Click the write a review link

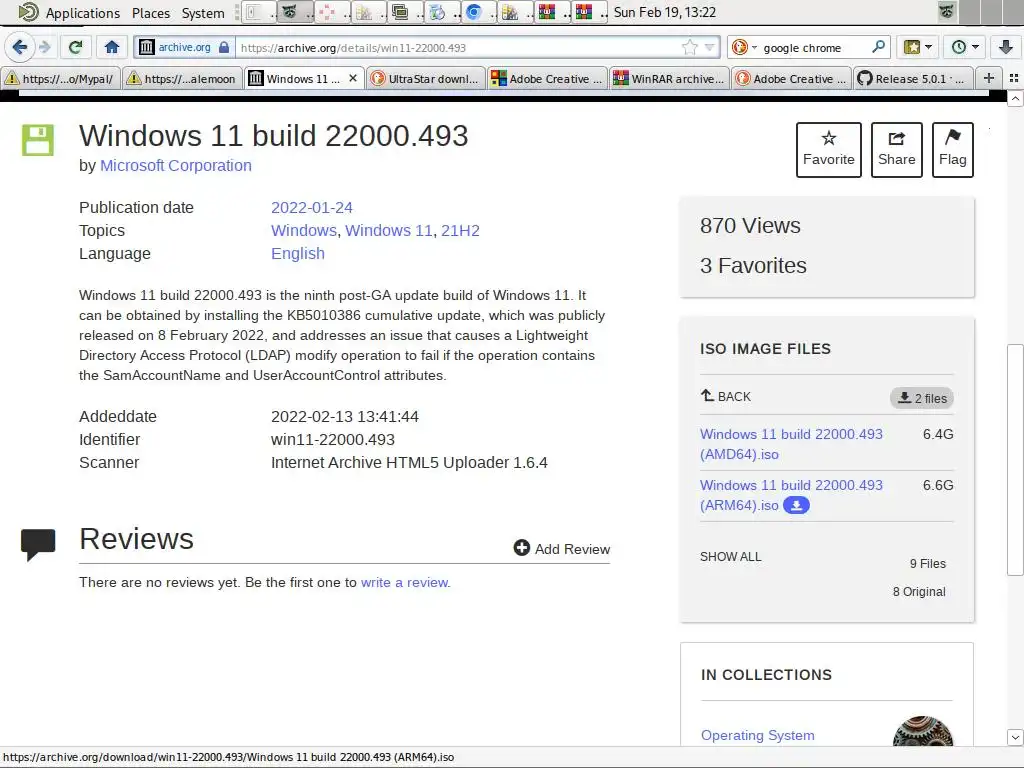406,583
